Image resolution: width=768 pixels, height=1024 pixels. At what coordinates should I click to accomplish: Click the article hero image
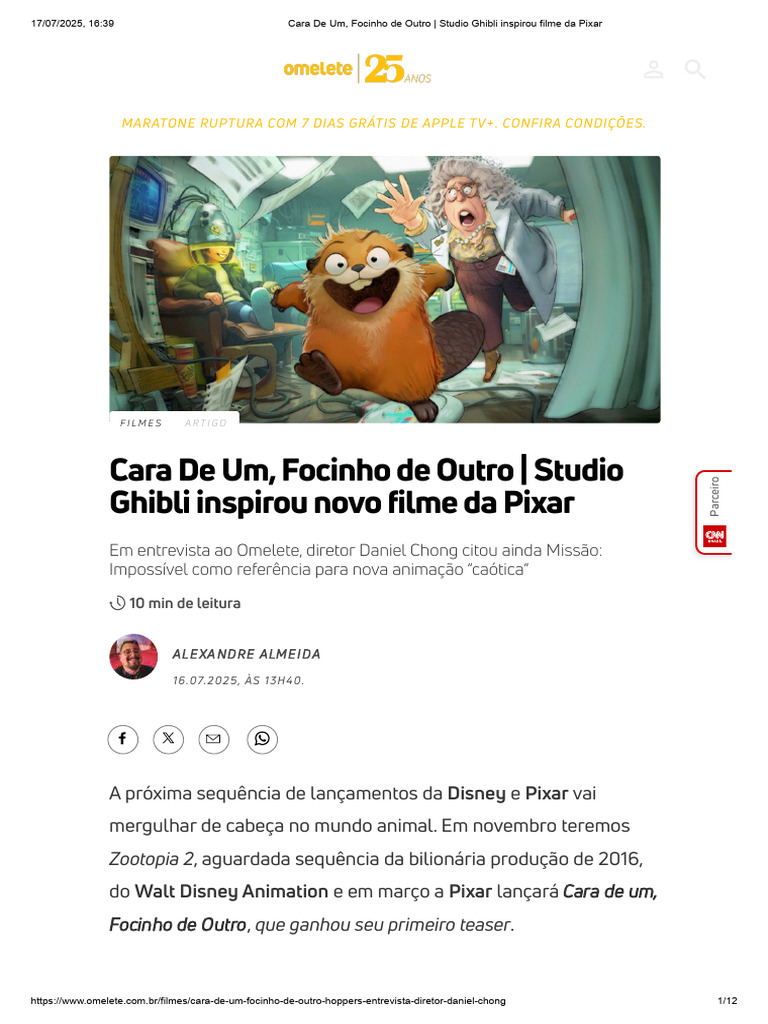(385, 289)
